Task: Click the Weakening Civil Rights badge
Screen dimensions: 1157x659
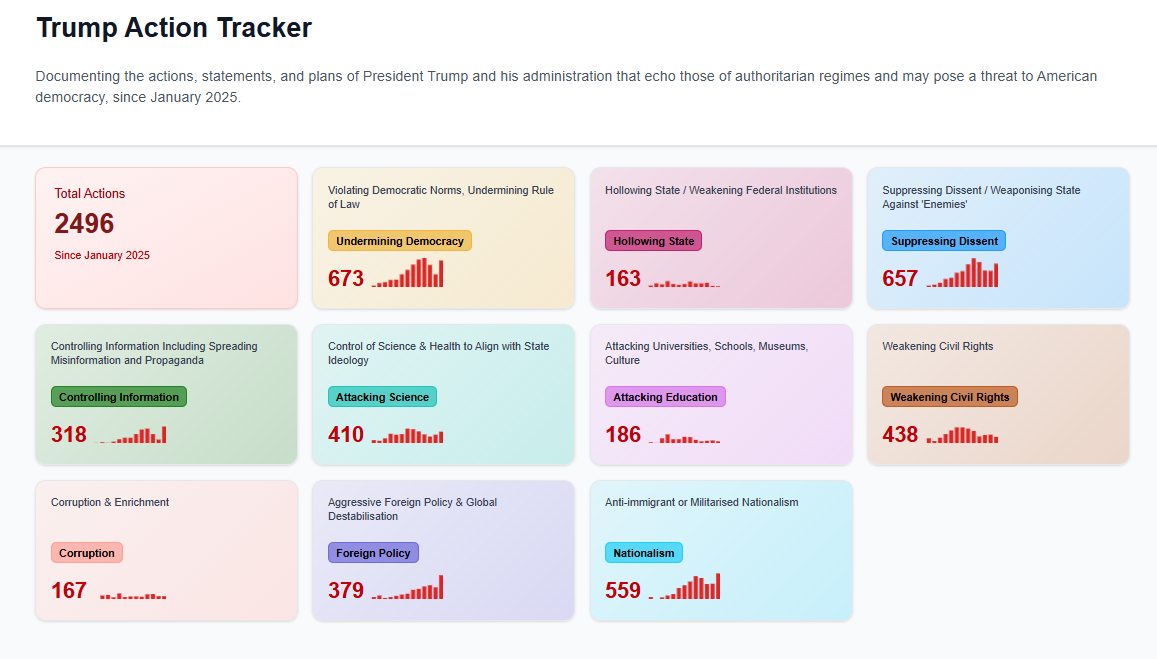Action: [949, 397]
